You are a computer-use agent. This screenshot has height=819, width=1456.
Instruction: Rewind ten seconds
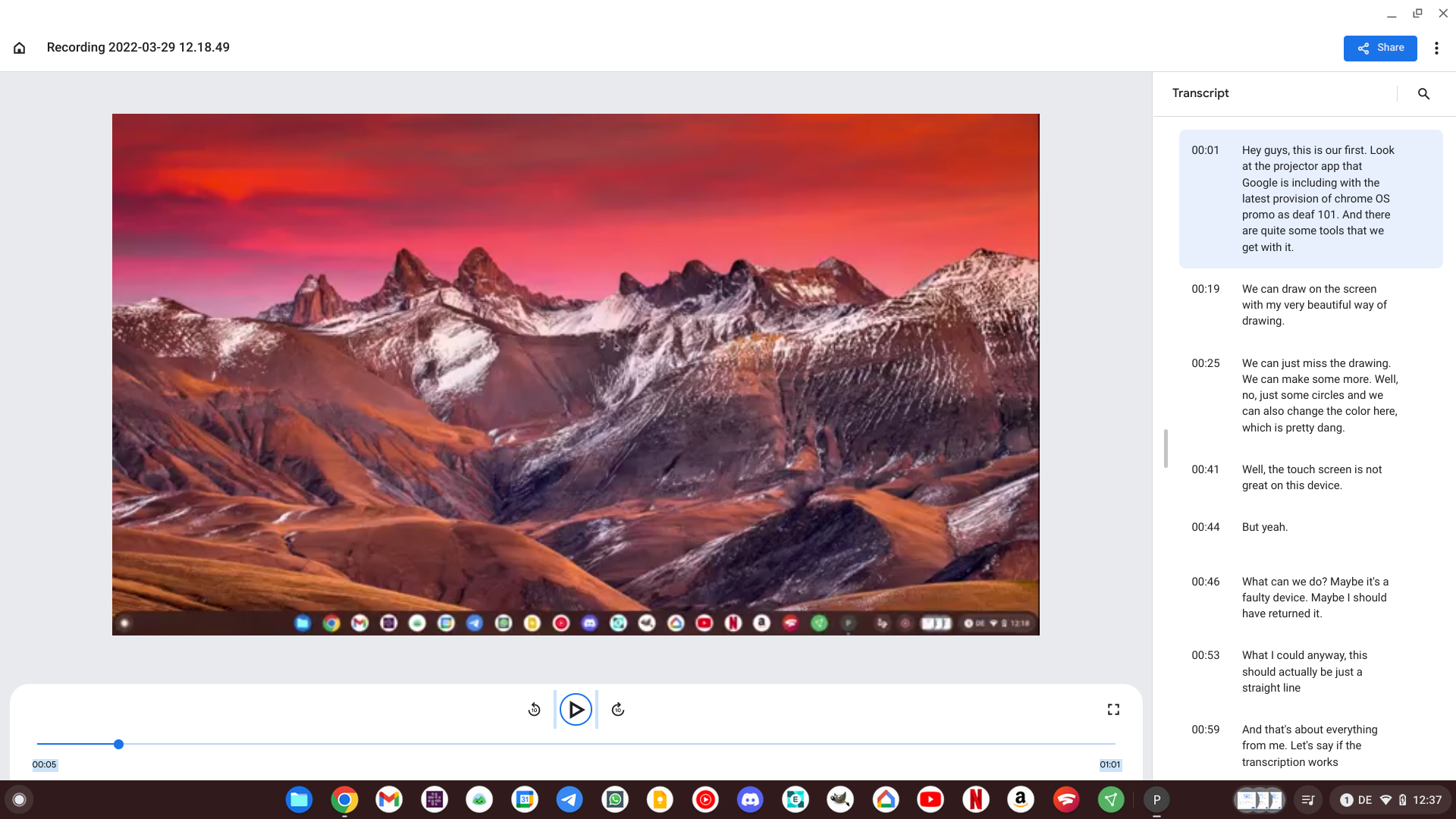coord(534,710)
